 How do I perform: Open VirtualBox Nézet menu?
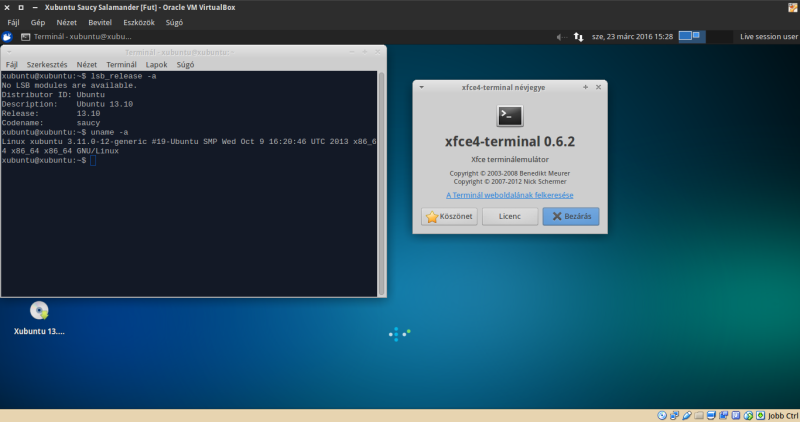(67, 22)
